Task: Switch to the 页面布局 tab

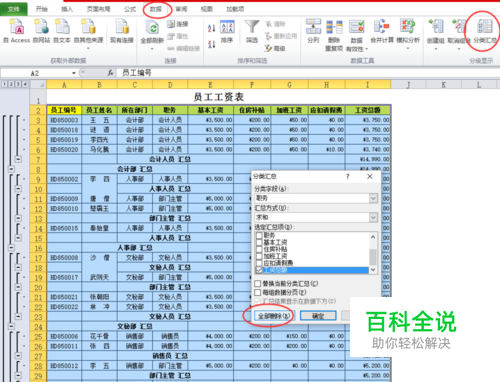Action: (x=98, y=9)
